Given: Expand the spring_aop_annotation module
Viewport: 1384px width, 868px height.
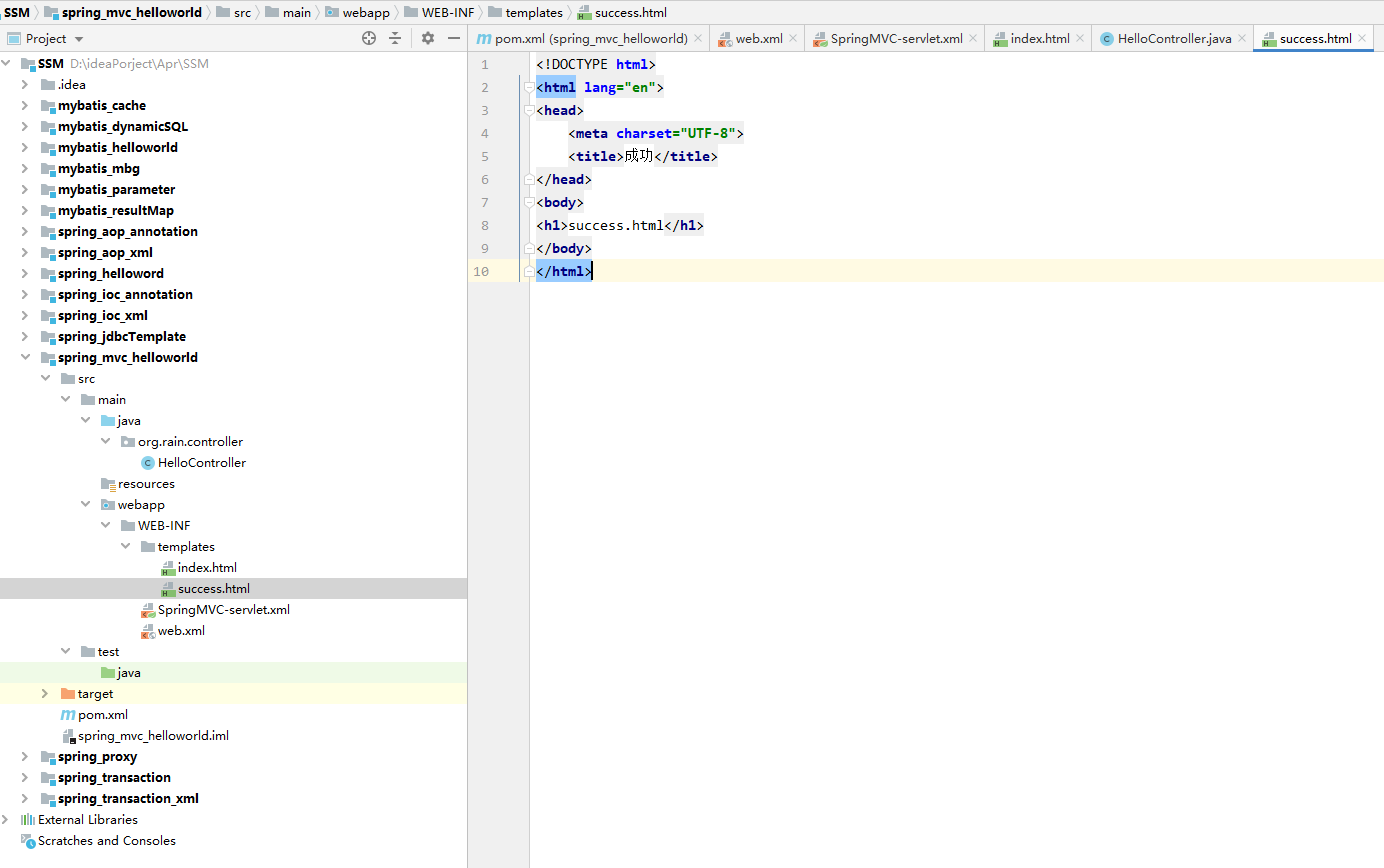Looking at the screenshot, I should point(25,231).
